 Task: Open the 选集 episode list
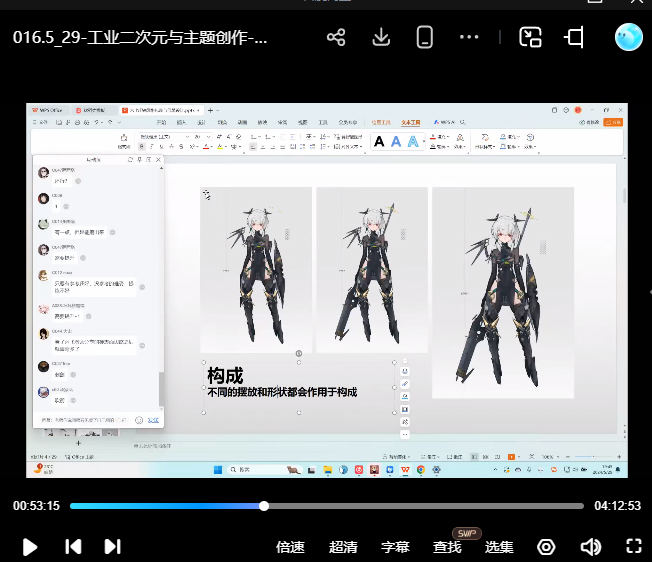point(499,547)
